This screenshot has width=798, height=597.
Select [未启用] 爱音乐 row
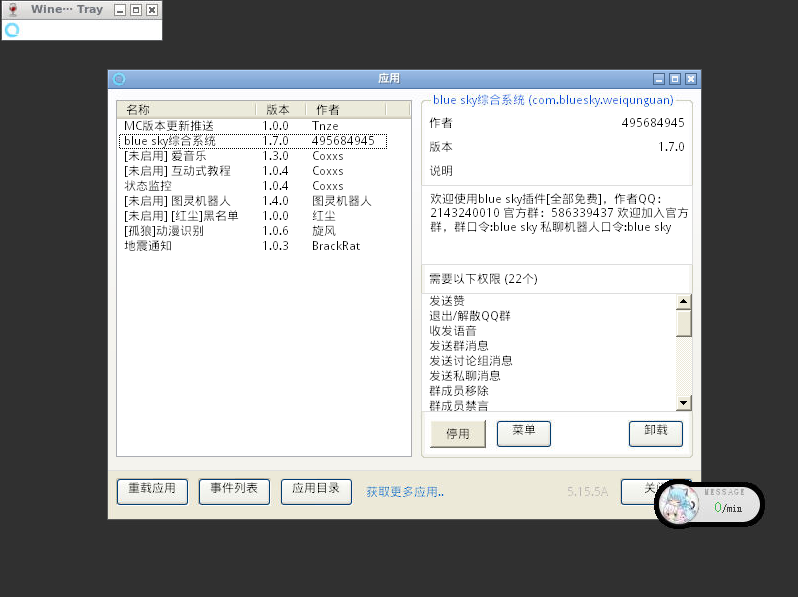tap(253, 156)
